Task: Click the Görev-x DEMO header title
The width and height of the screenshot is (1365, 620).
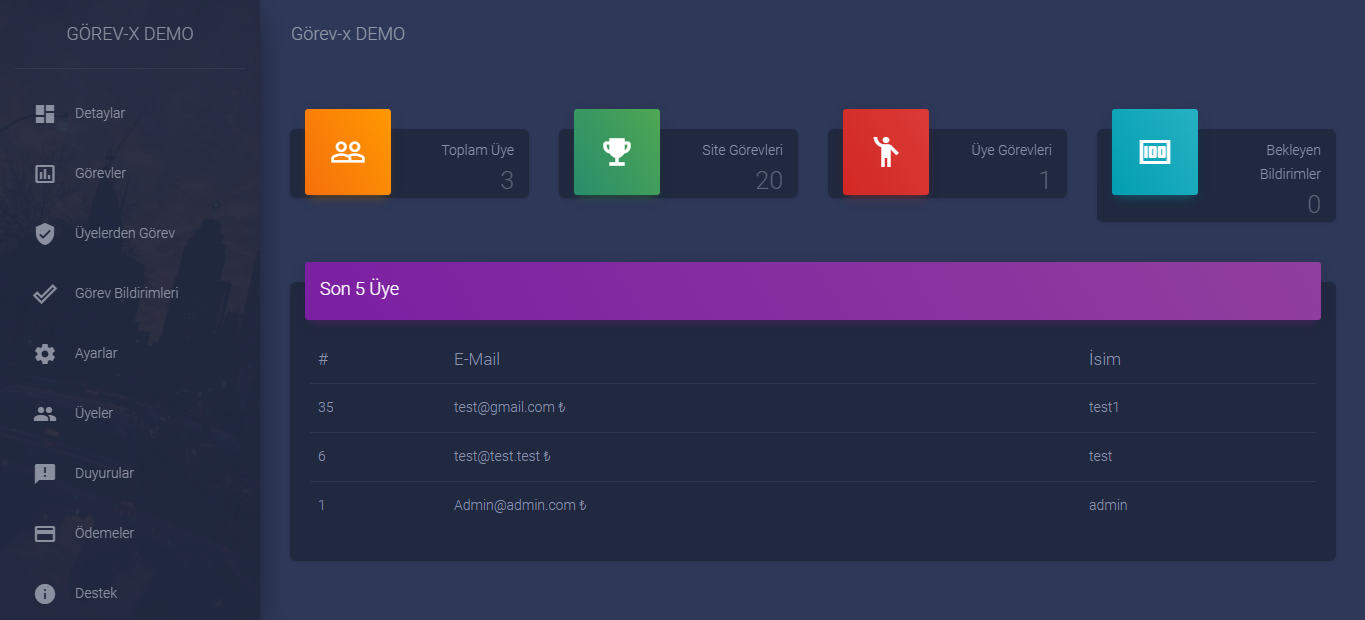Action: click(x=348, y=34)
